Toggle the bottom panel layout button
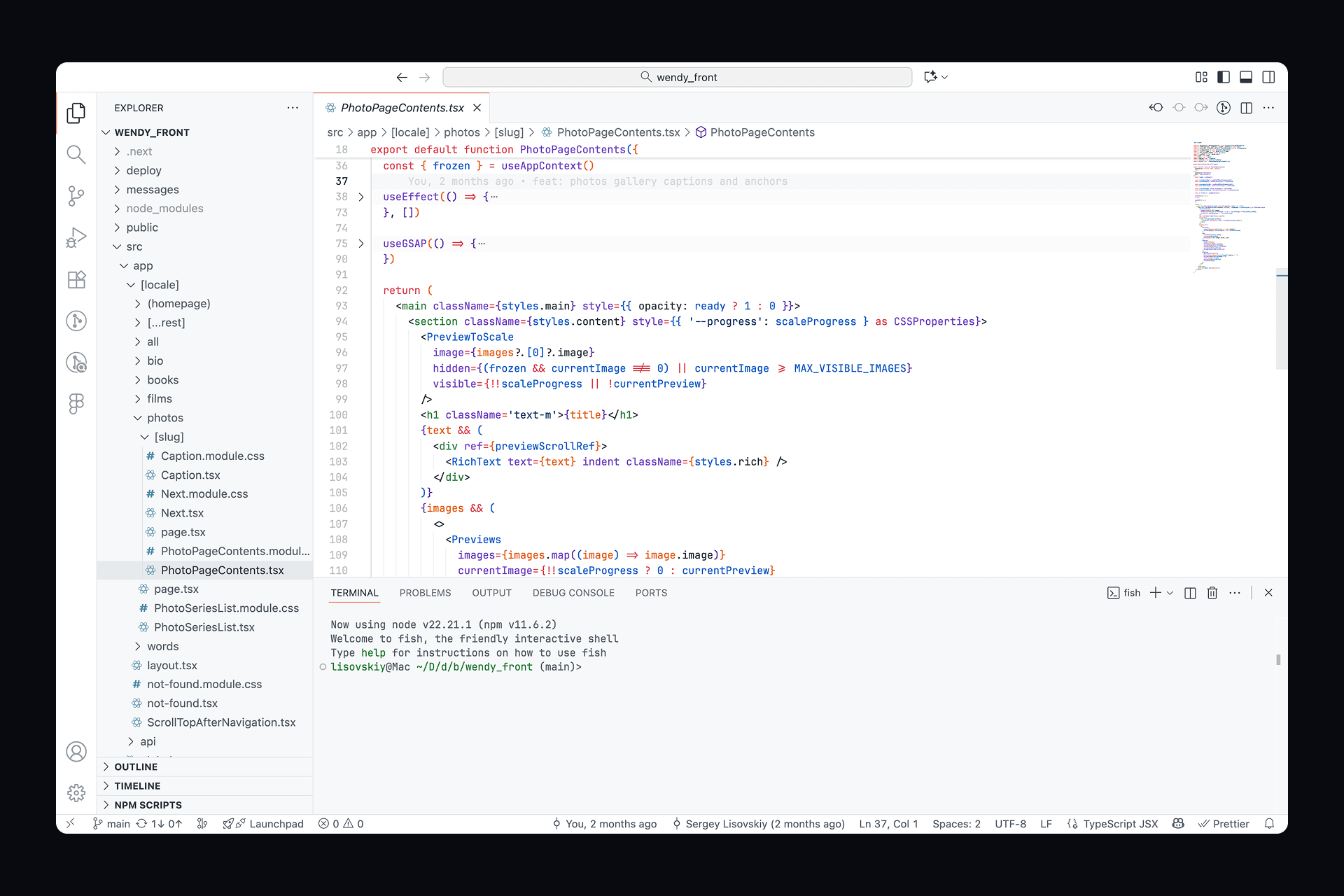1344x896 pixels. click(x=1246, y=77)
